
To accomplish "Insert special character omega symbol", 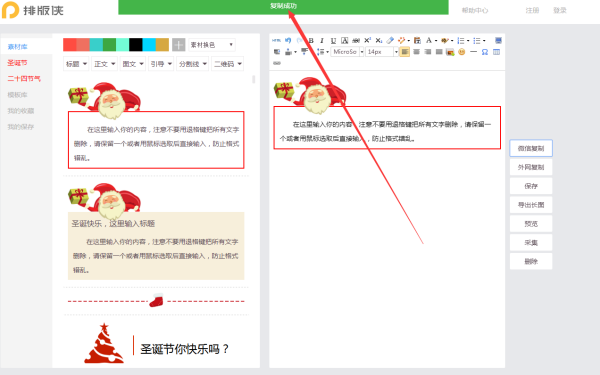I will (x=484, y=52).
